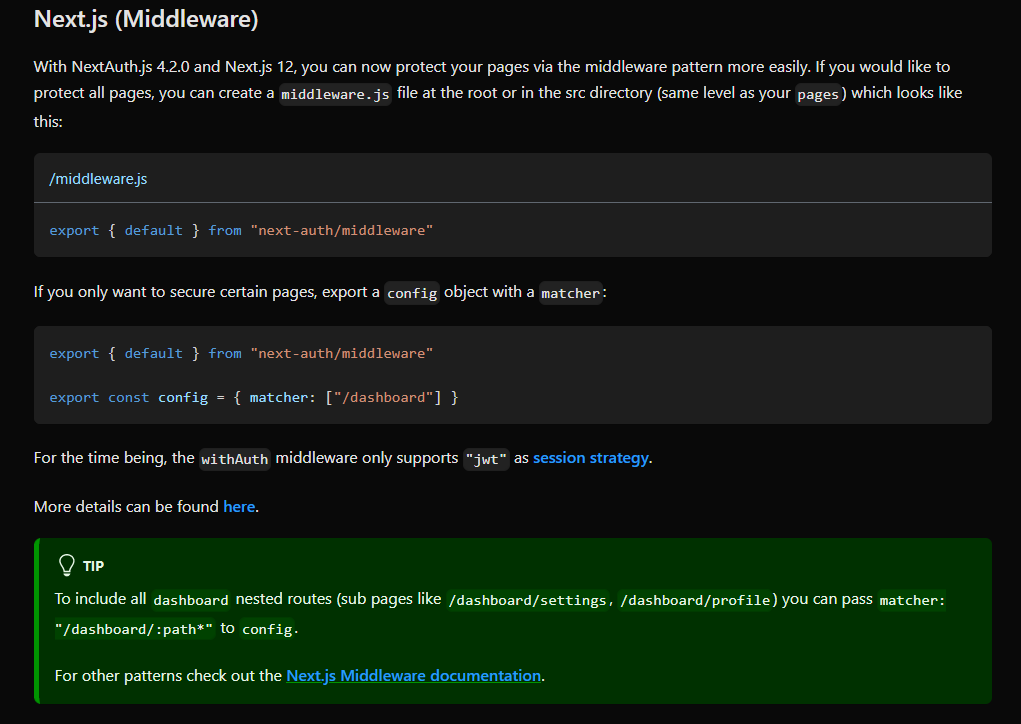This screenshot has height=724, width=1021.
Task: Click the first export default code line
Action: click(x=241, y=230)
